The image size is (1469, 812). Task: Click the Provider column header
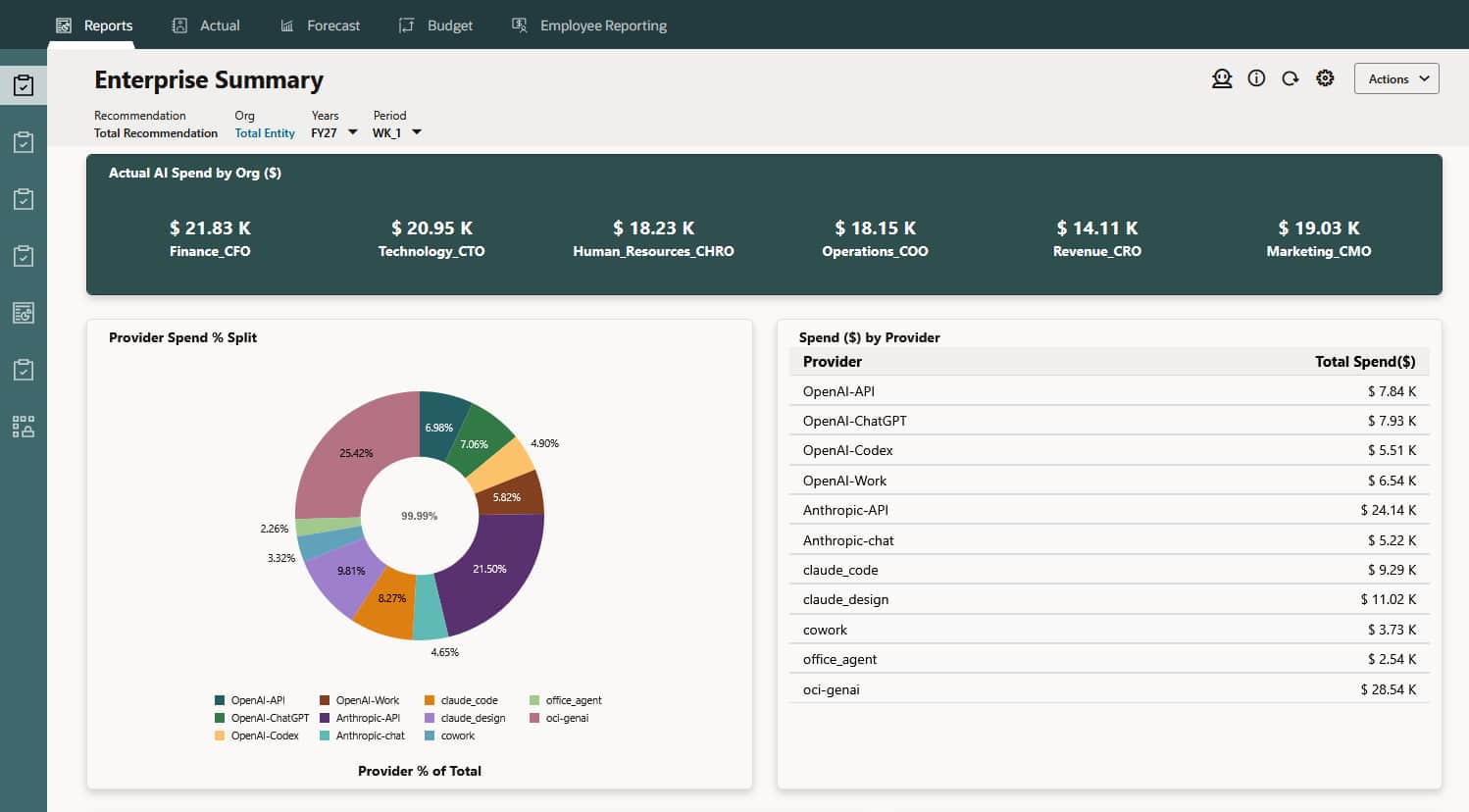(833, 361)
